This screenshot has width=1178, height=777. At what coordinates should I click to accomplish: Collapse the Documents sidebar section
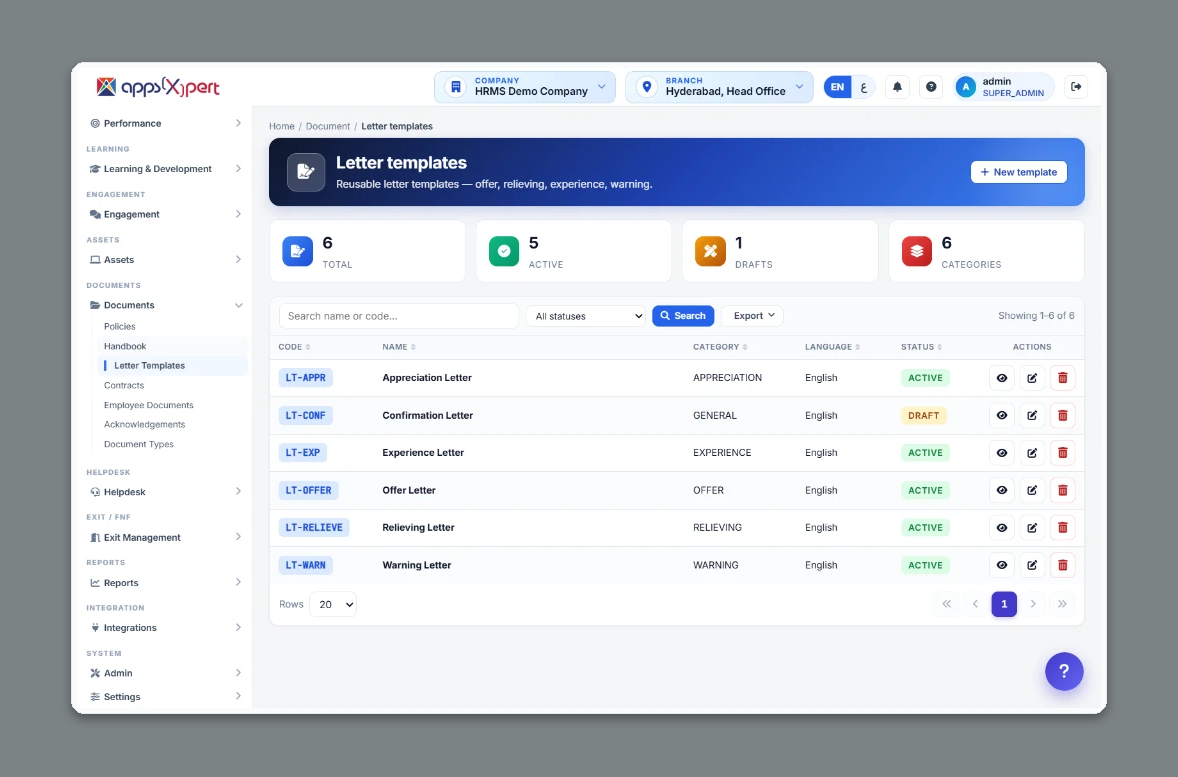pos(165,305)
